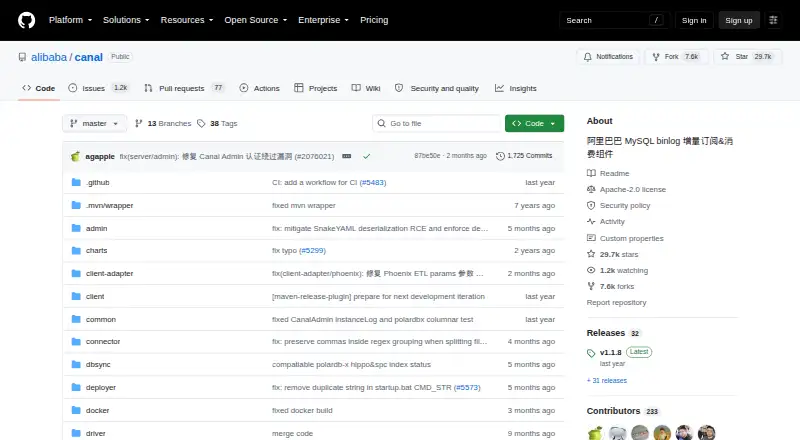Image resolution: width=800 pixels, height=440 pixels.
Task: Click the Go to file field
Action: pyautogui.click(x=437, y=124)
